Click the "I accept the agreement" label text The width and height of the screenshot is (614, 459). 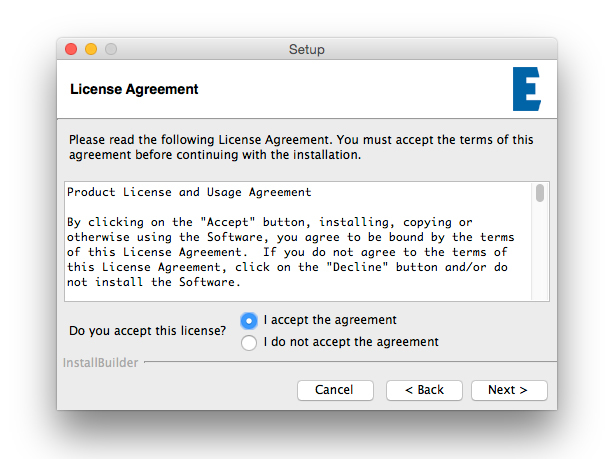330,320
